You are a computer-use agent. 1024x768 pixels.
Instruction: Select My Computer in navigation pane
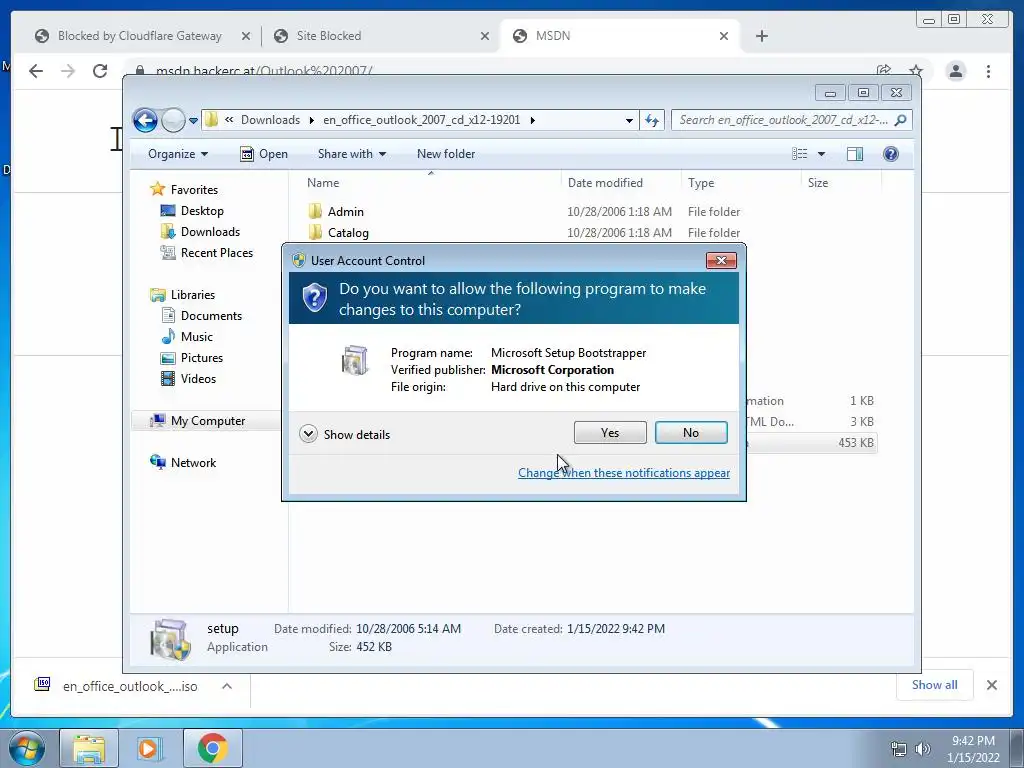[x=208, y=421]
